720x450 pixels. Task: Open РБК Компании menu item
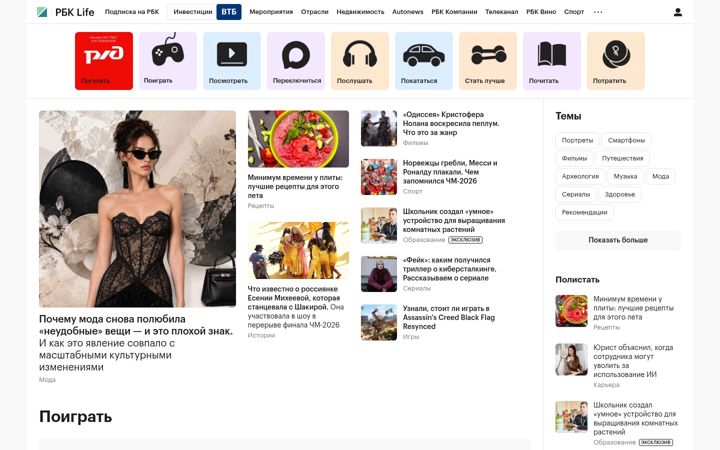click(x=454, y=12)
